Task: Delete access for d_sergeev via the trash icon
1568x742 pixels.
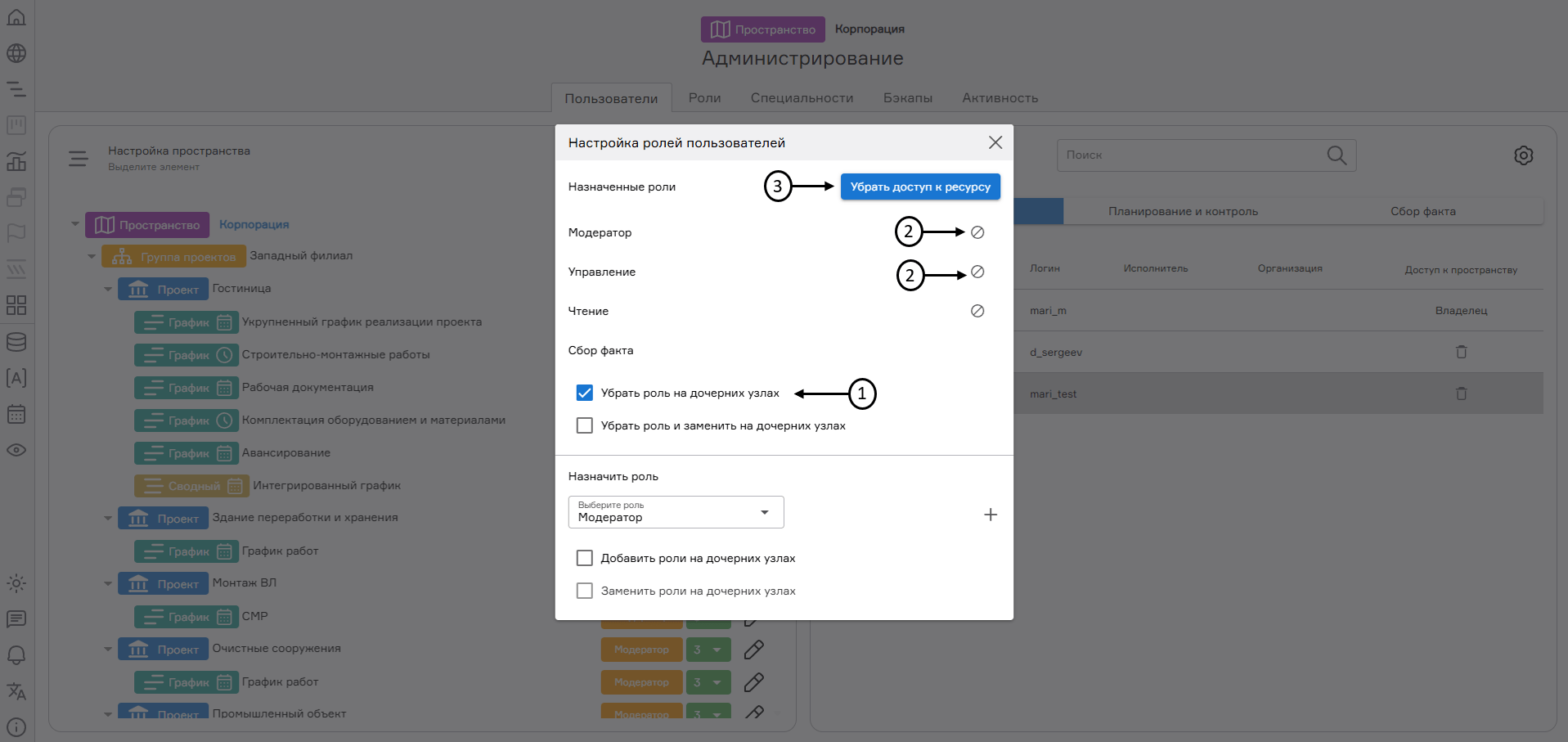Action: click(x=1462, y=352)
